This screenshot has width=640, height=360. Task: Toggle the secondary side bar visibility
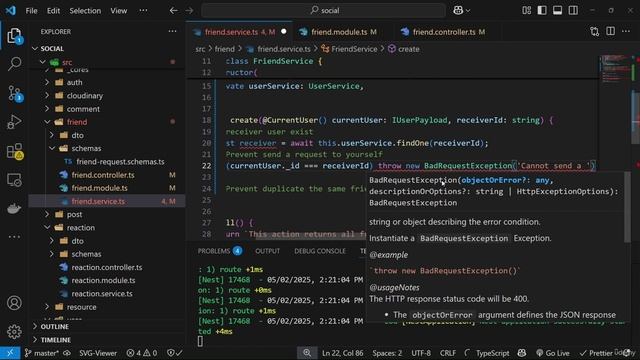click(x=573, y=11)
